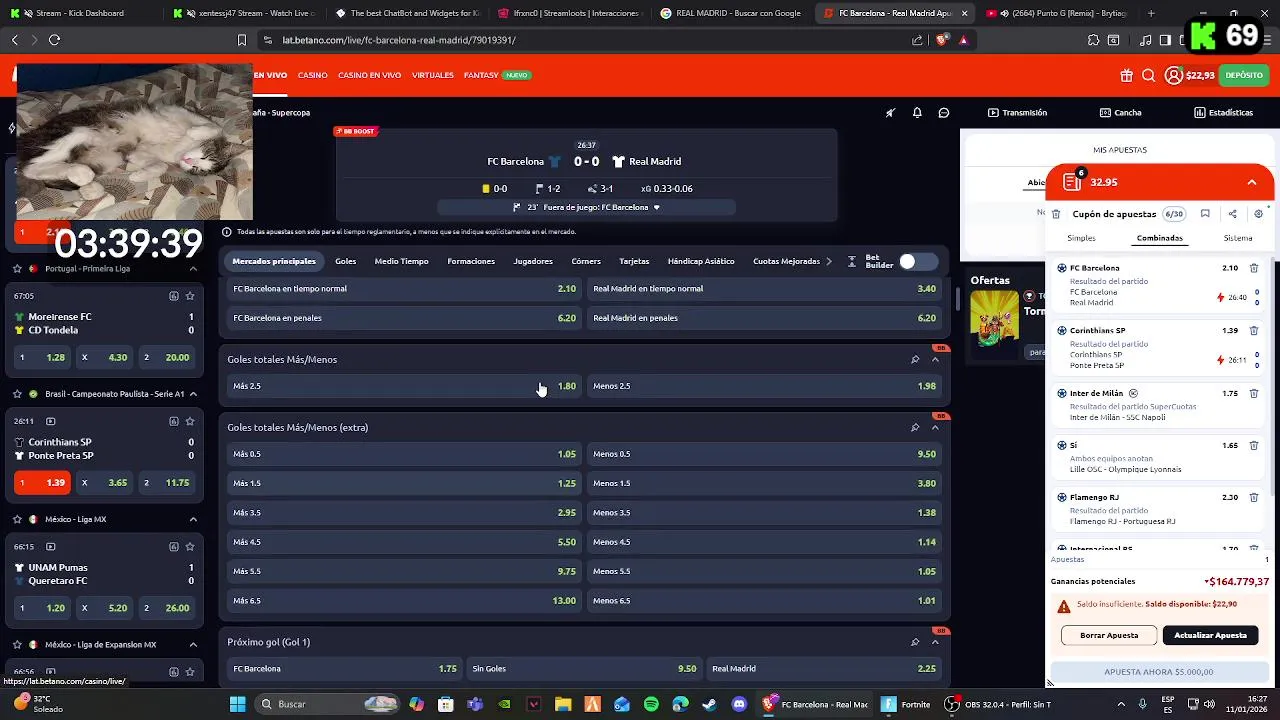
Task: Open the gift promotions icon
Action: pos(1127,75)
